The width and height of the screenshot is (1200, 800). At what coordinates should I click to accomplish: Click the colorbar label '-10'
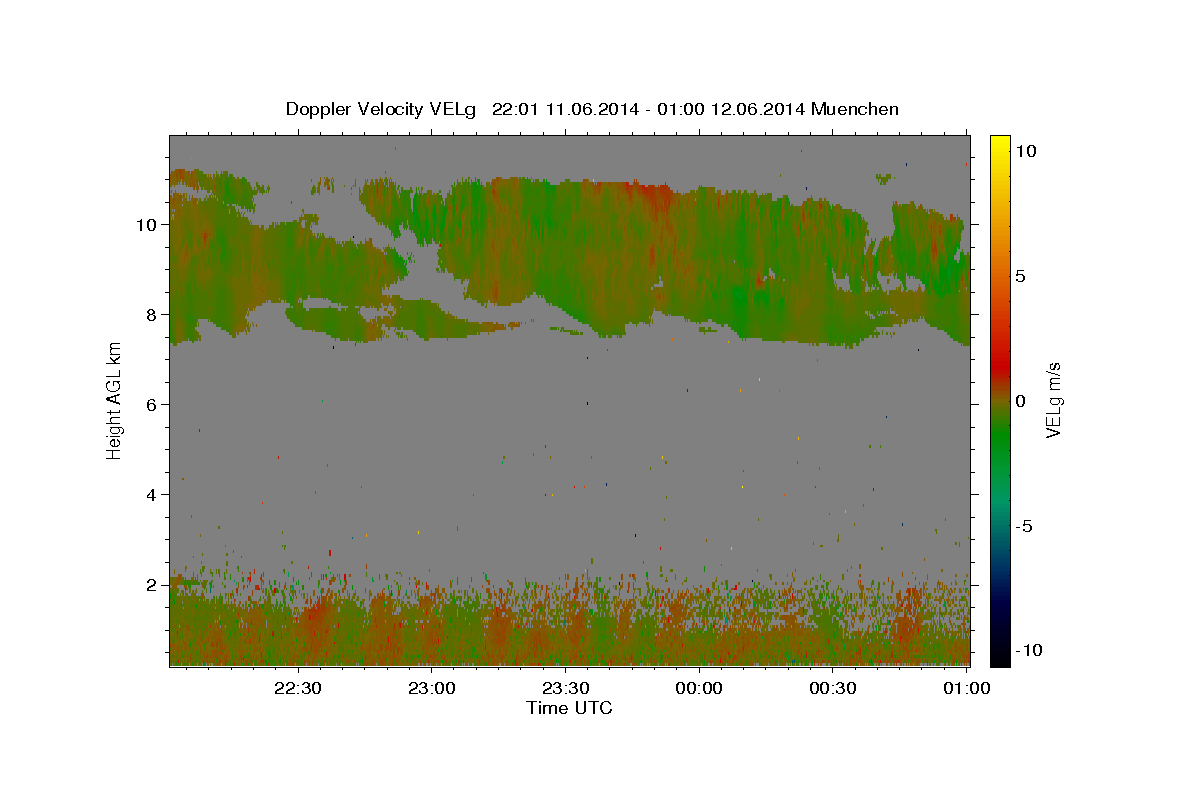[1030, 650]
